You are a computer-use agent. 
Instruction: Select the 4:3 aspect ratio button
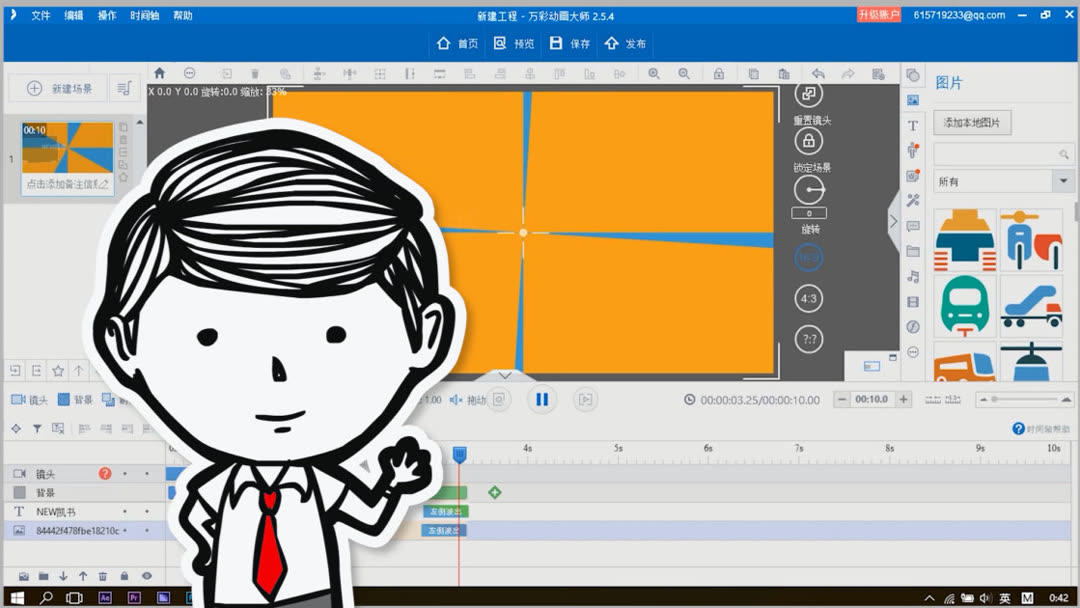click(809, 299)
